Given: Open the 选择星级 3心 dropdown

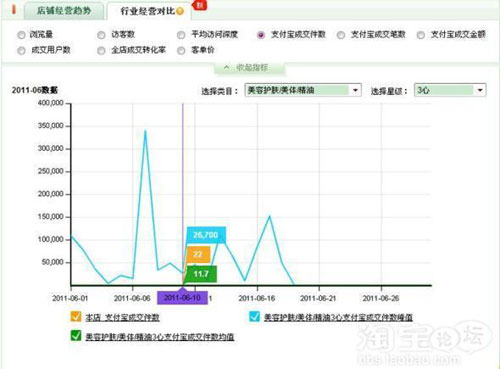Looking at the screenshot, I should 450,90.
